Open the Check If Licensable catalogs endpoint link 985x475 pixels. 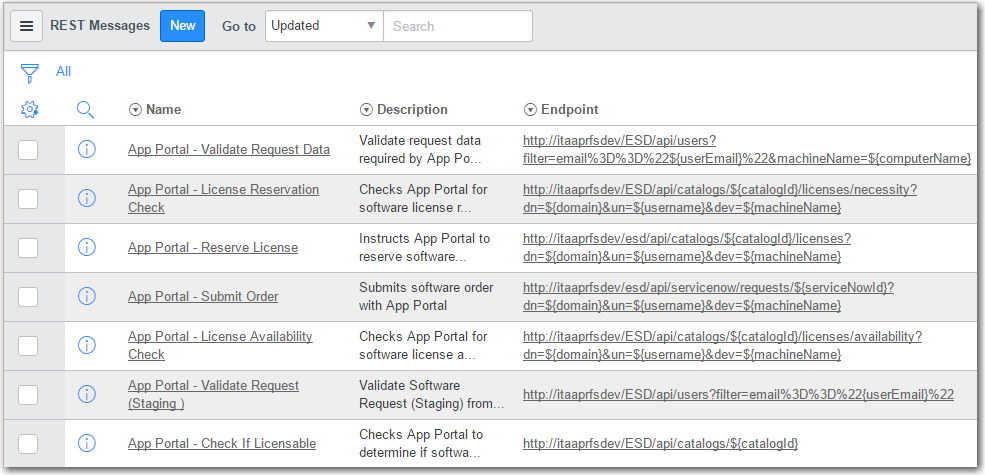660,444
